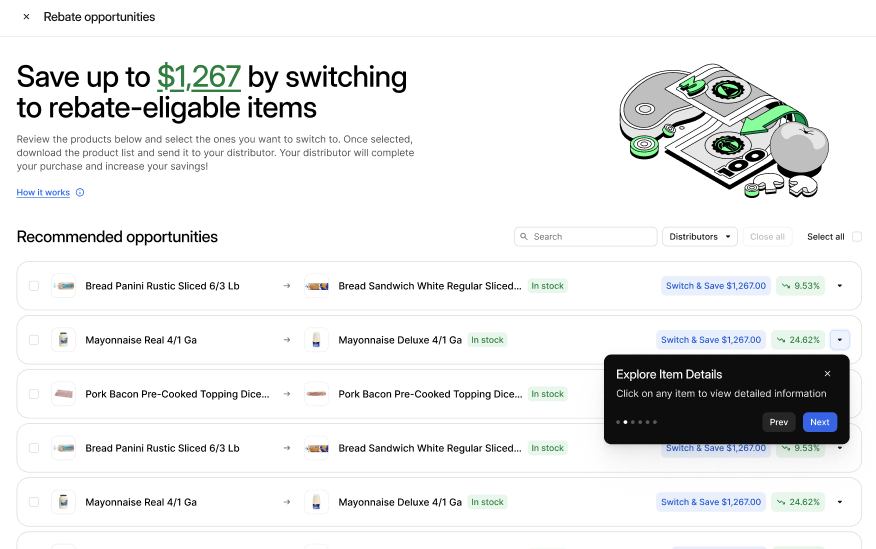876x549 pixels.
Task: Click Next in the tour tooltip
Action: [819, 422]
